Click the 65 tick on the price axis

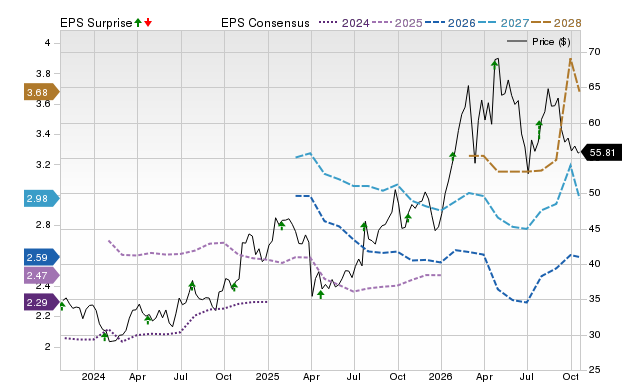click(x=595, y=87)
